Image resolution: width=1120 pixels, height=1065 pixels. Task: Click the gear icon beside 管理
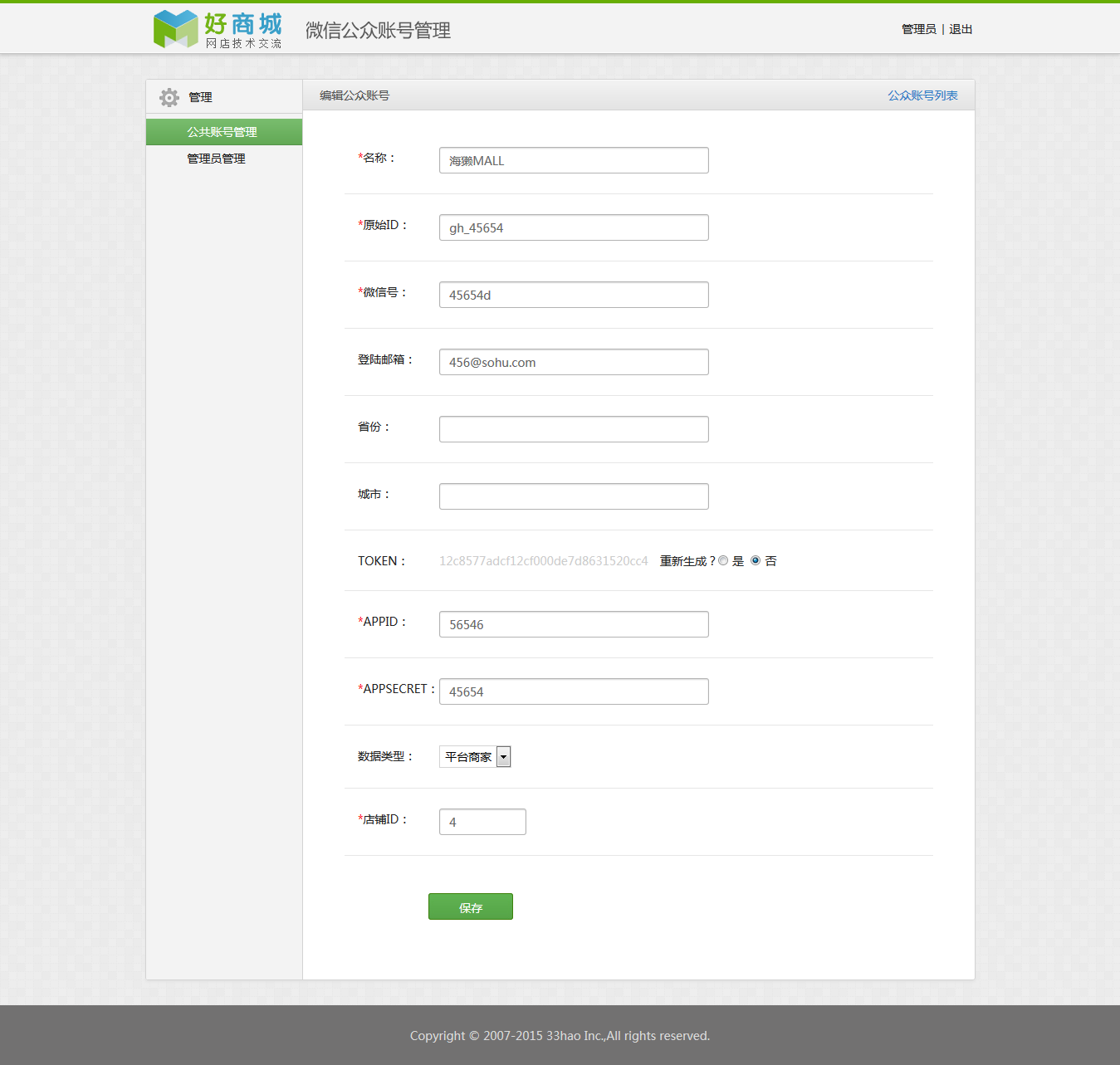(x=169, y=97)
